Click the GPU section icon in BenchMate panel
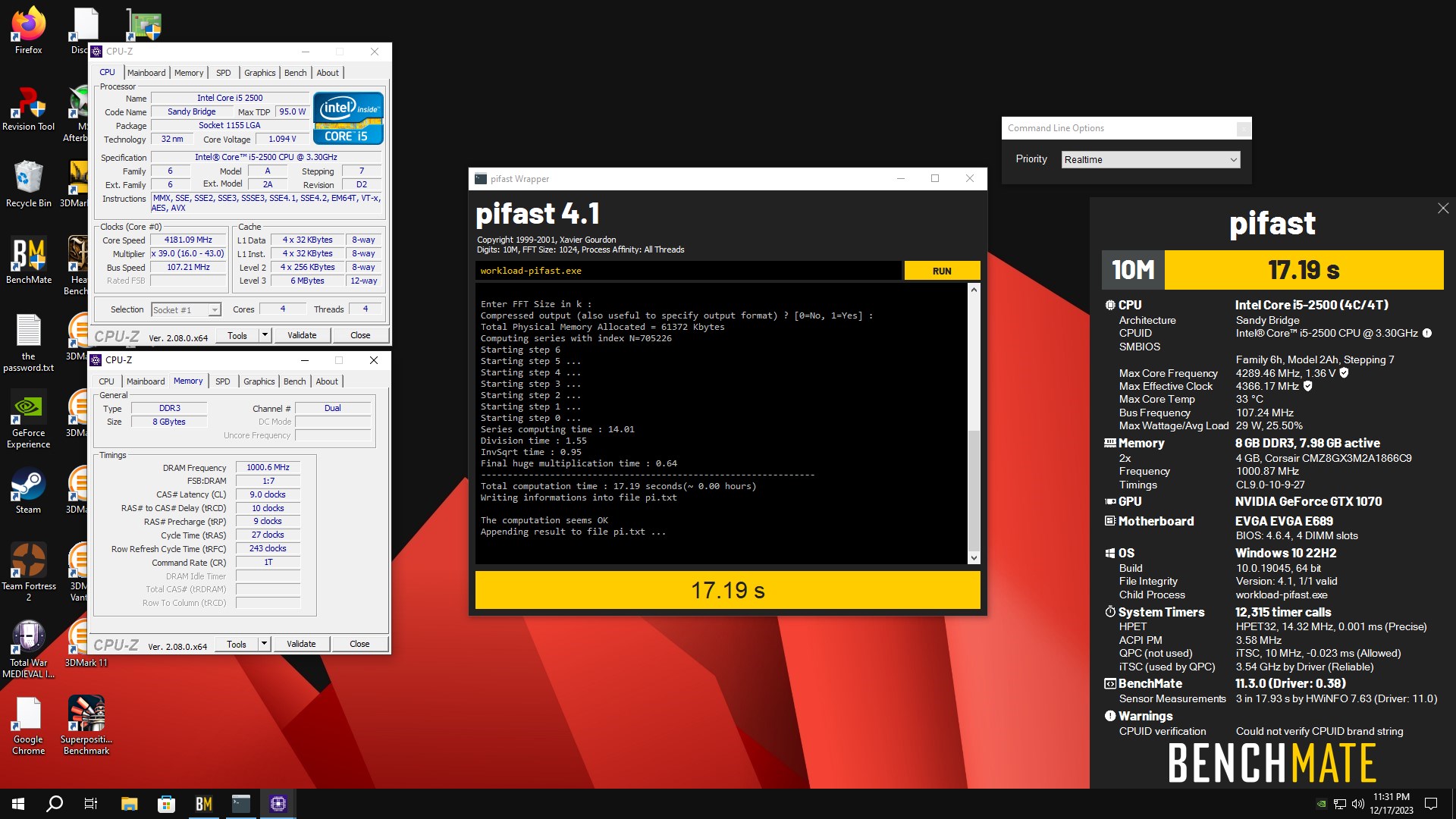1456x819 pixels. point(1110,501)
